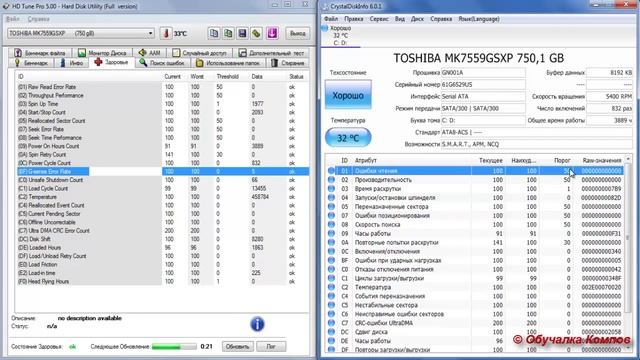640x360 pixels.
Task: Click the green tag options icon in HD Tune
Action: click(x=256, y=33)
